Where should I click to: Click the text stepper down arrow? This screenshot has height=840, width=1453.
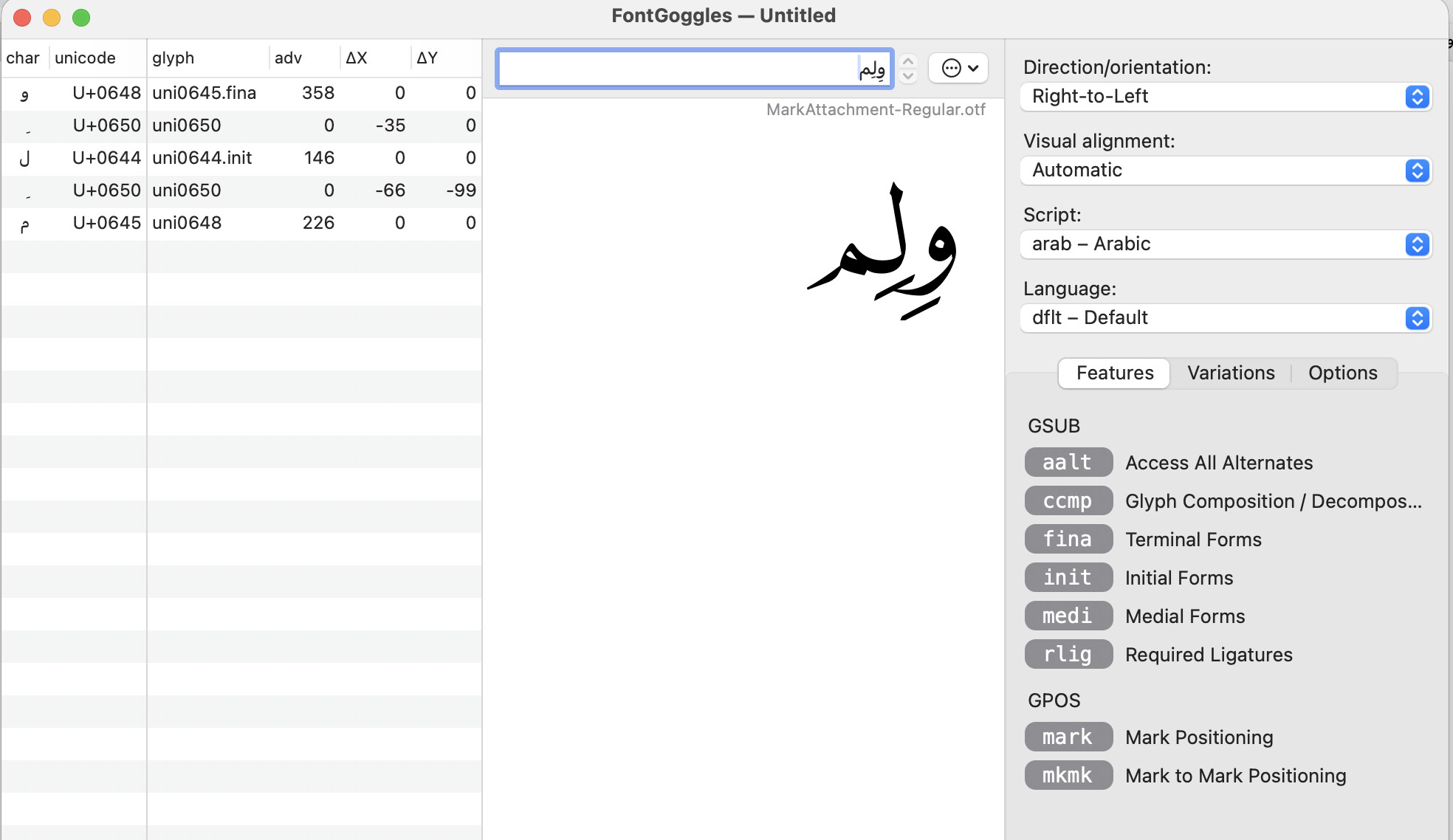pos(908,76)
